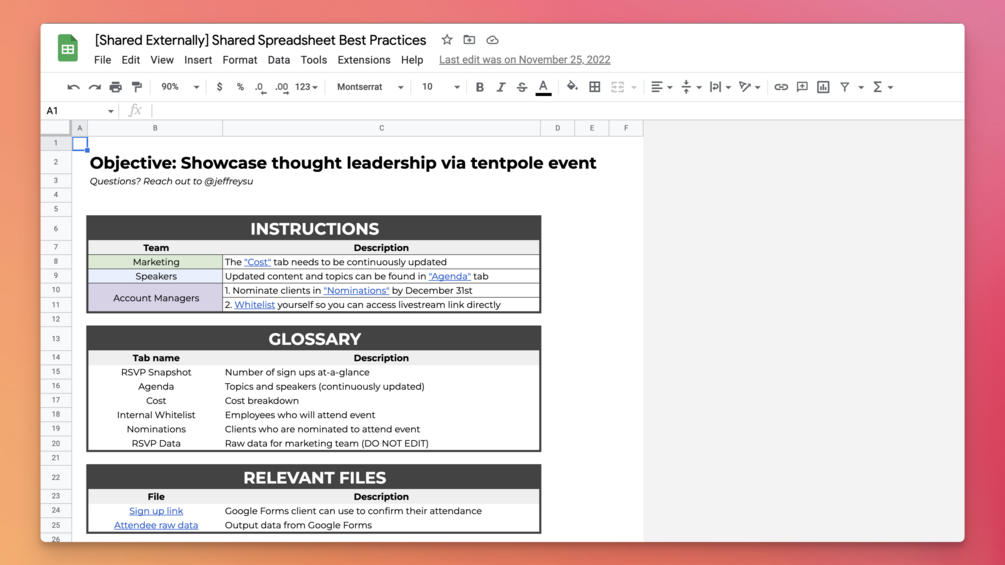Select "Raw data for marketing team" cell

(x=381, y=443)
